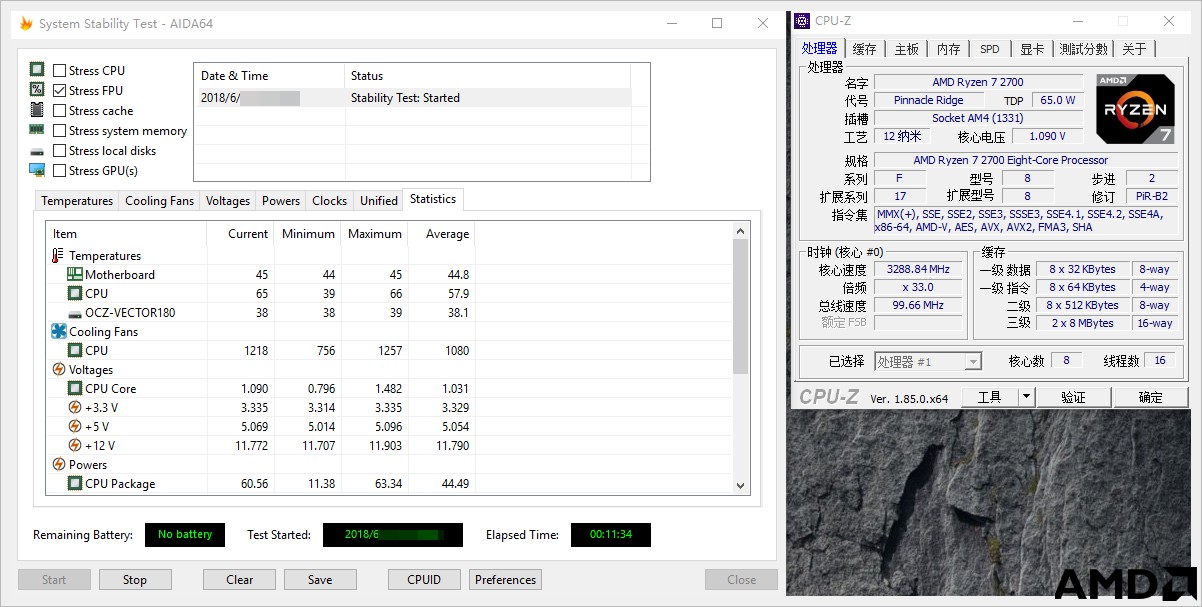Click the Powers group lightning icon
Viewport: 1202px width, 607px height.
(58, 465)
